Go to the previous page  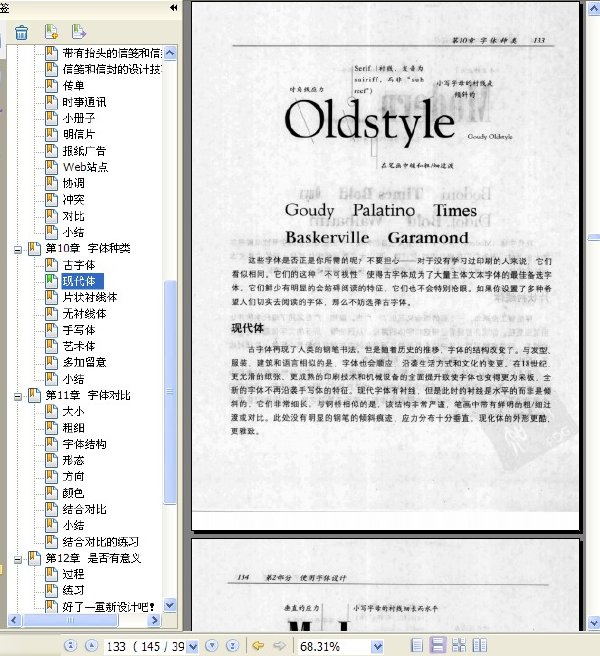coord(92,646)
